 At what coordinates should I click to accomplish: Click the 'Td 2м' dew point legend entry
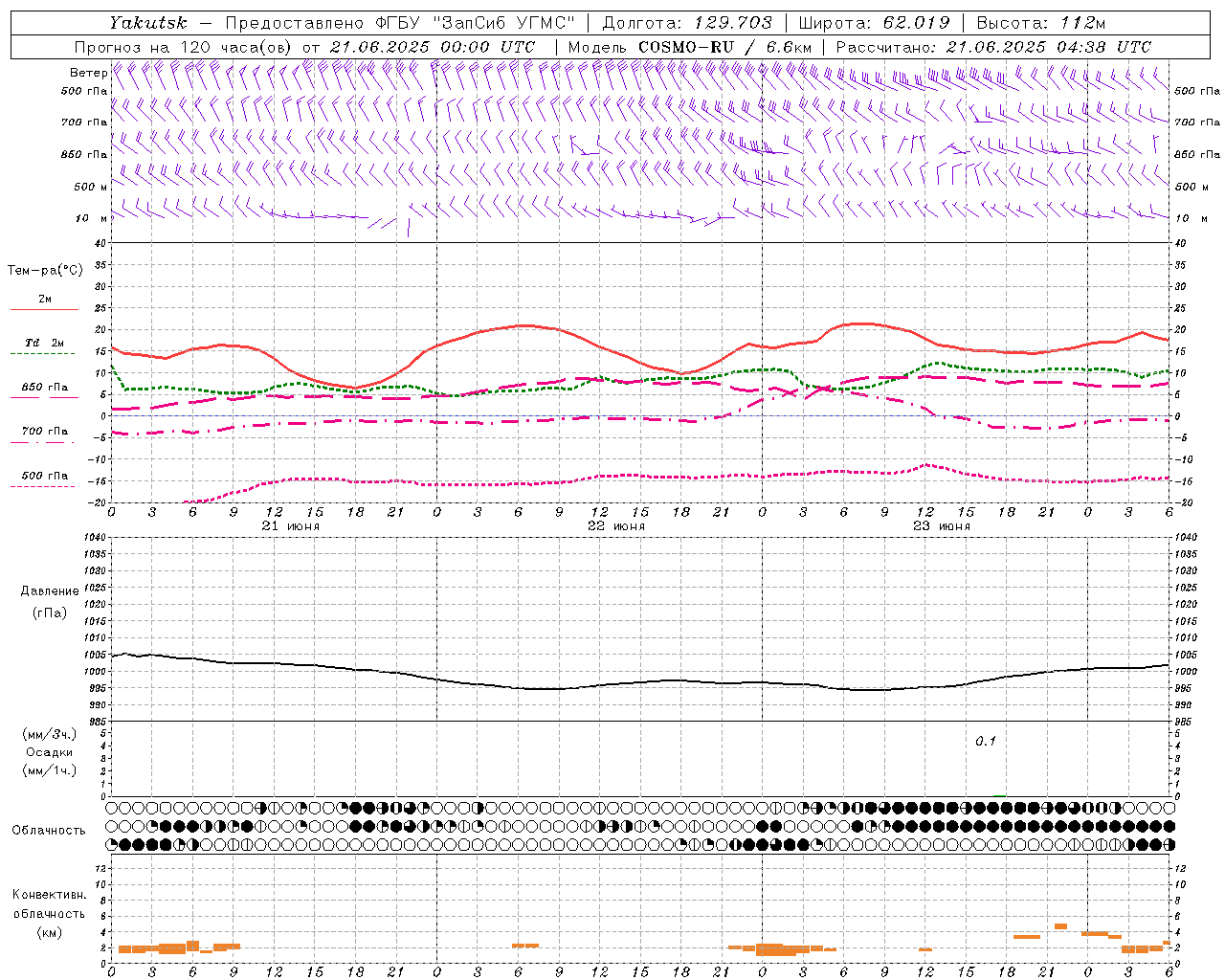point(45,343)
